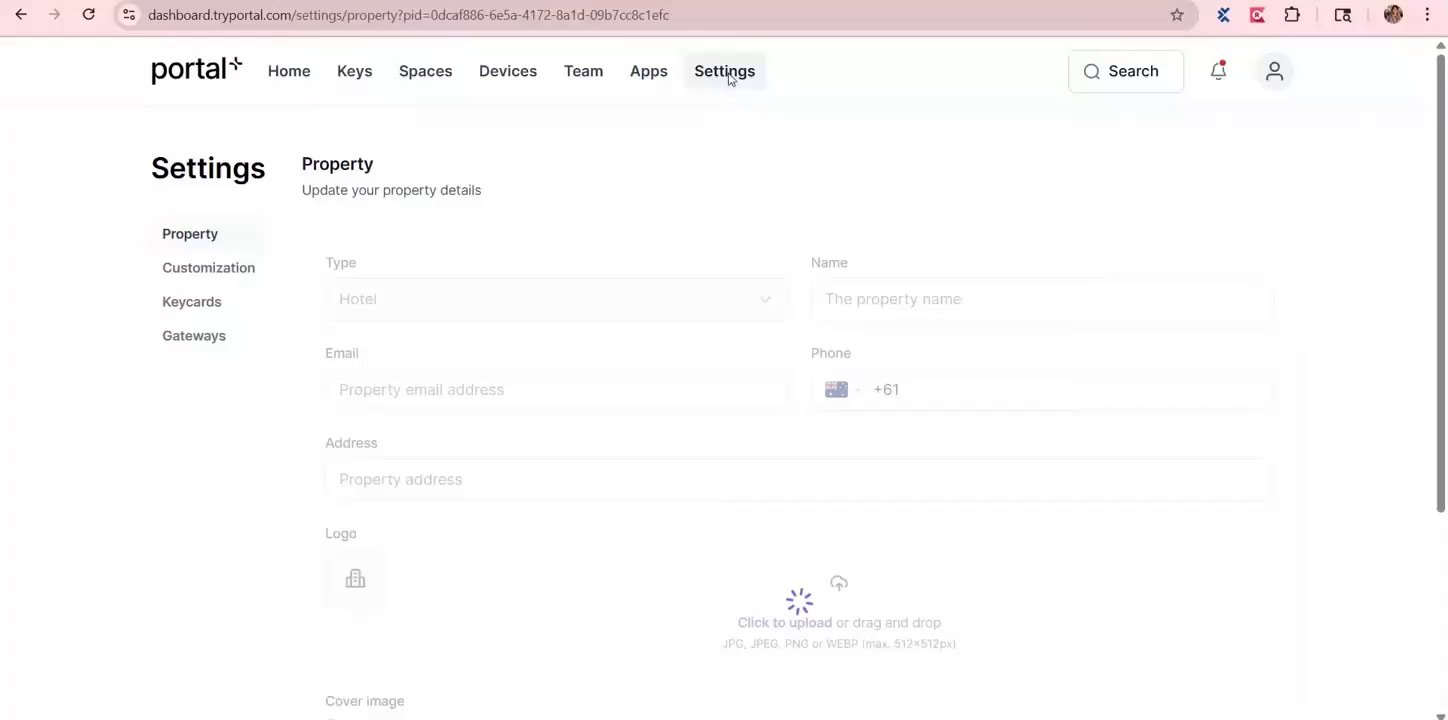The width and height of the screenshot is (1448, 720).
Task: Bookmark this page with the star icon
Action: (x=1177, y=15)
